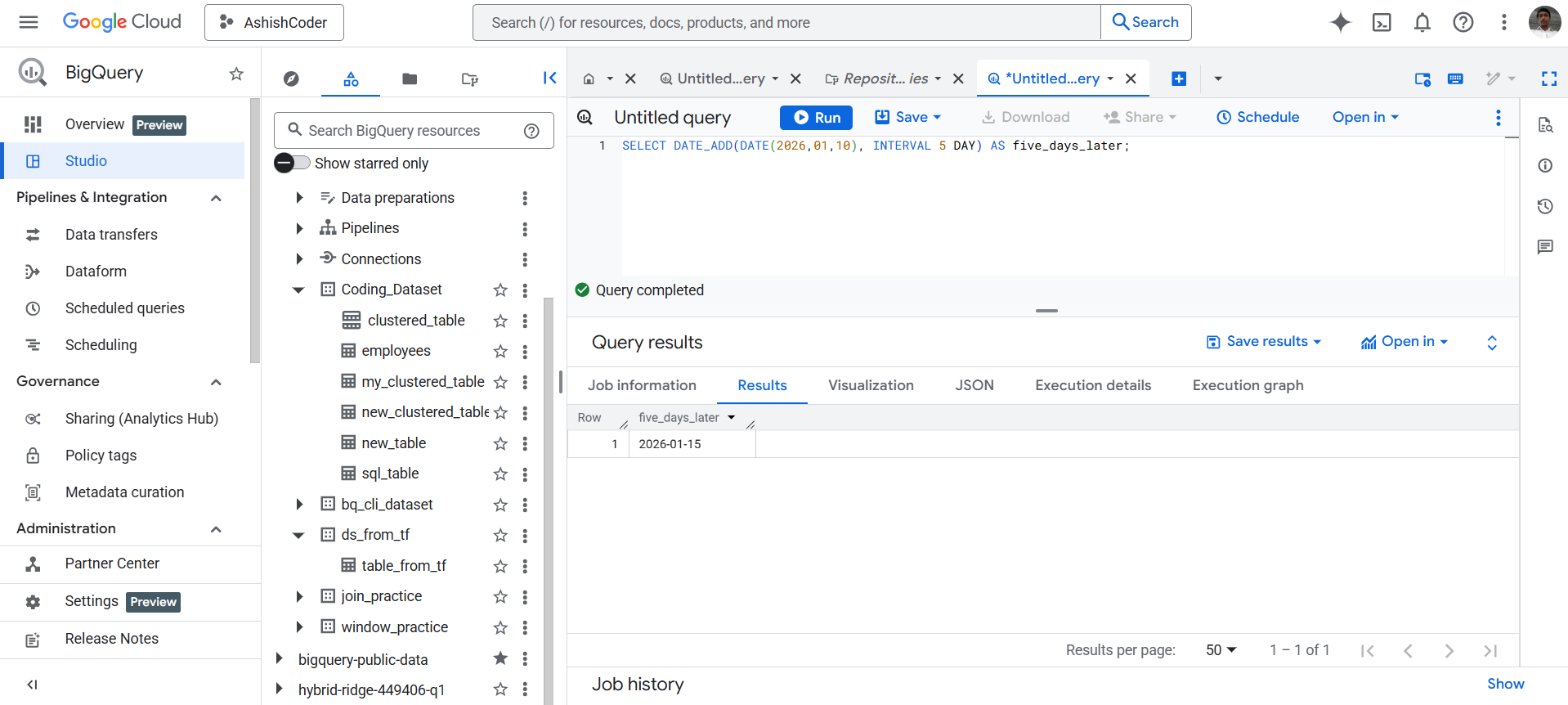Unstar bigquery-public-data project
This screenshot has width=1568, height=705.
(x=500, y=658)
